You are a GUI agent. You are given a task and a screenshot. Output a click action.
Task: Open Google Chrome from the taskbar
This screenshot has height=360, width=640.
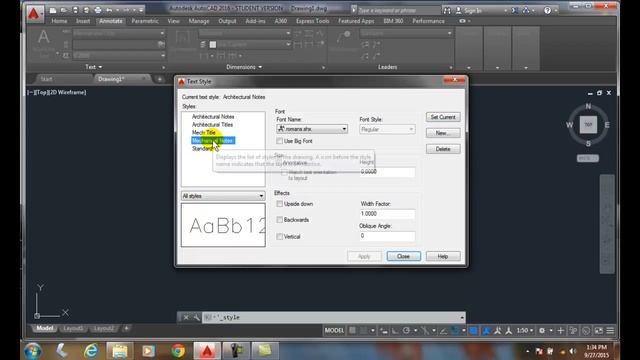(x=178, y=351)
